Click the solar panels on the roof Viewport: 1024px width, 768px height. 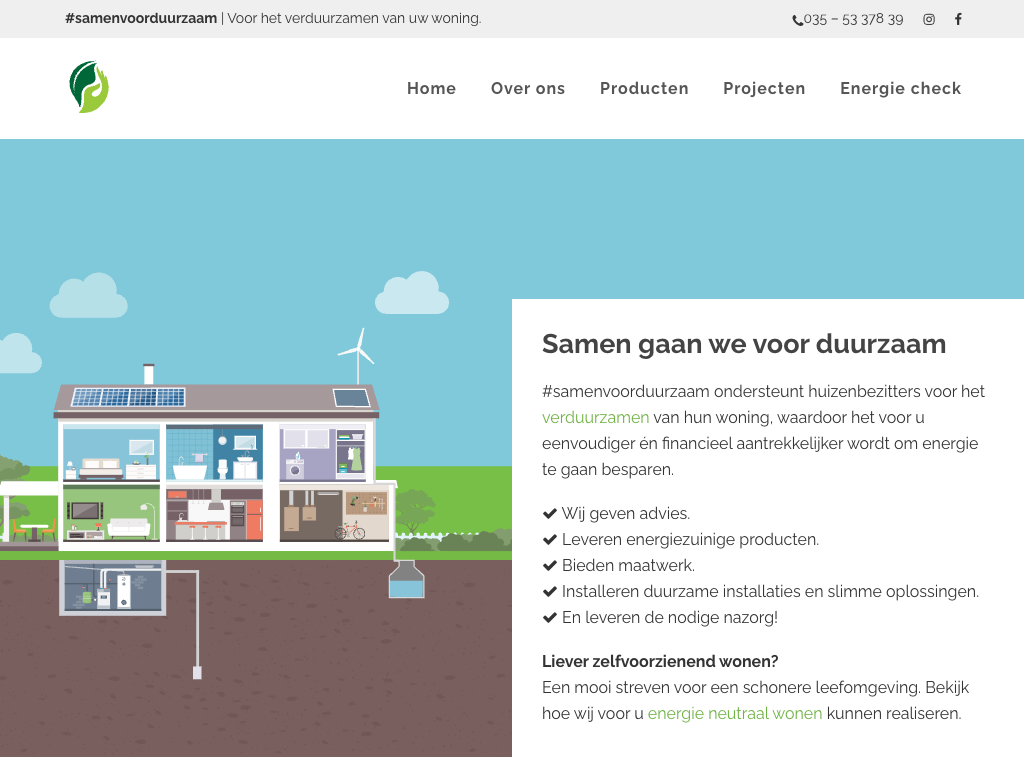pyautogui.click(x=128, y=397)
